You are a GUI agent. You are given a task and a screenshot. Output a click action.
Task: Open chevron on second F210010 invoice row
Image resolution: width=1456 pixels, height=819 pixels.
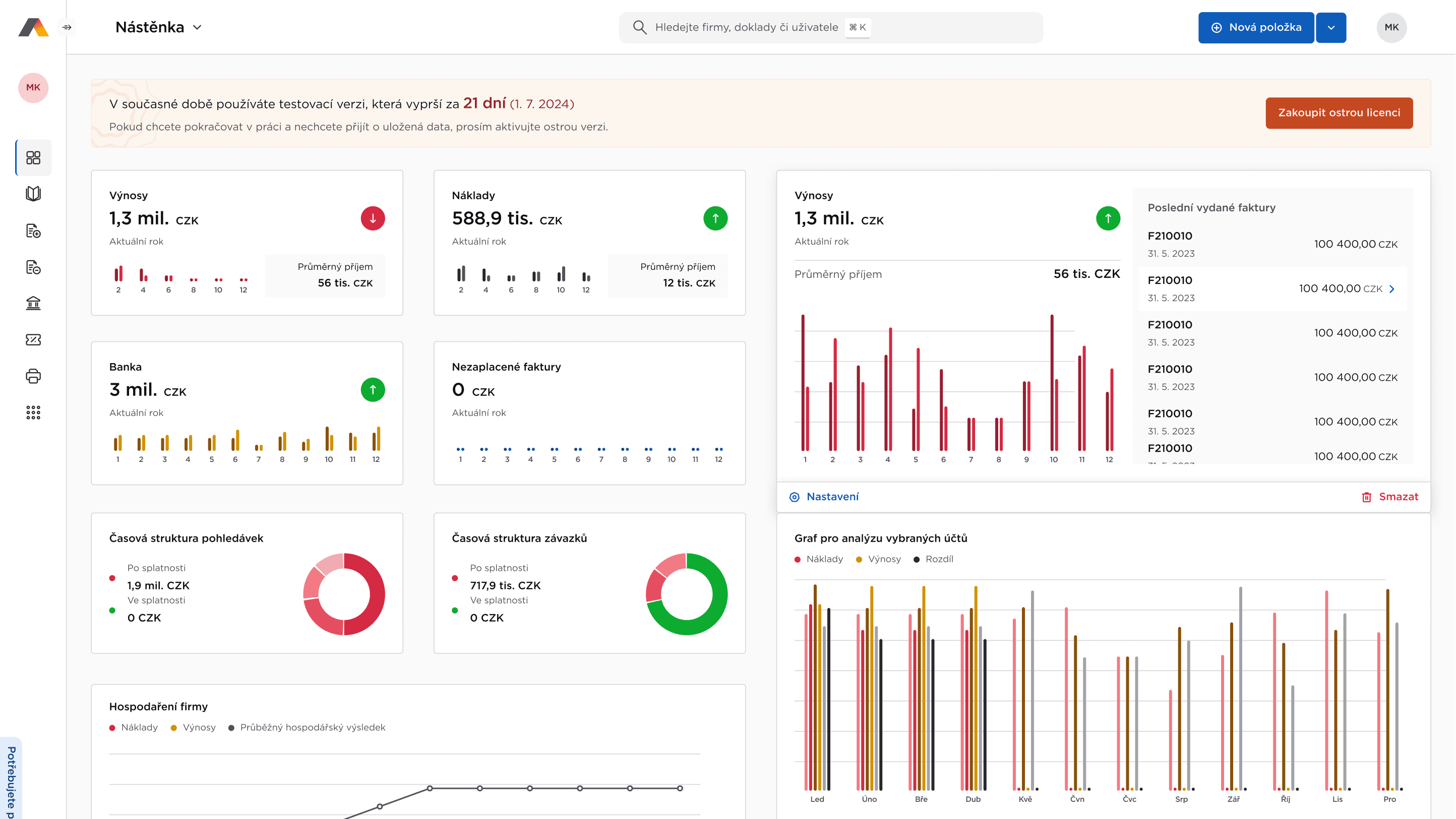pyautogui.click(x=1392, y=289)
